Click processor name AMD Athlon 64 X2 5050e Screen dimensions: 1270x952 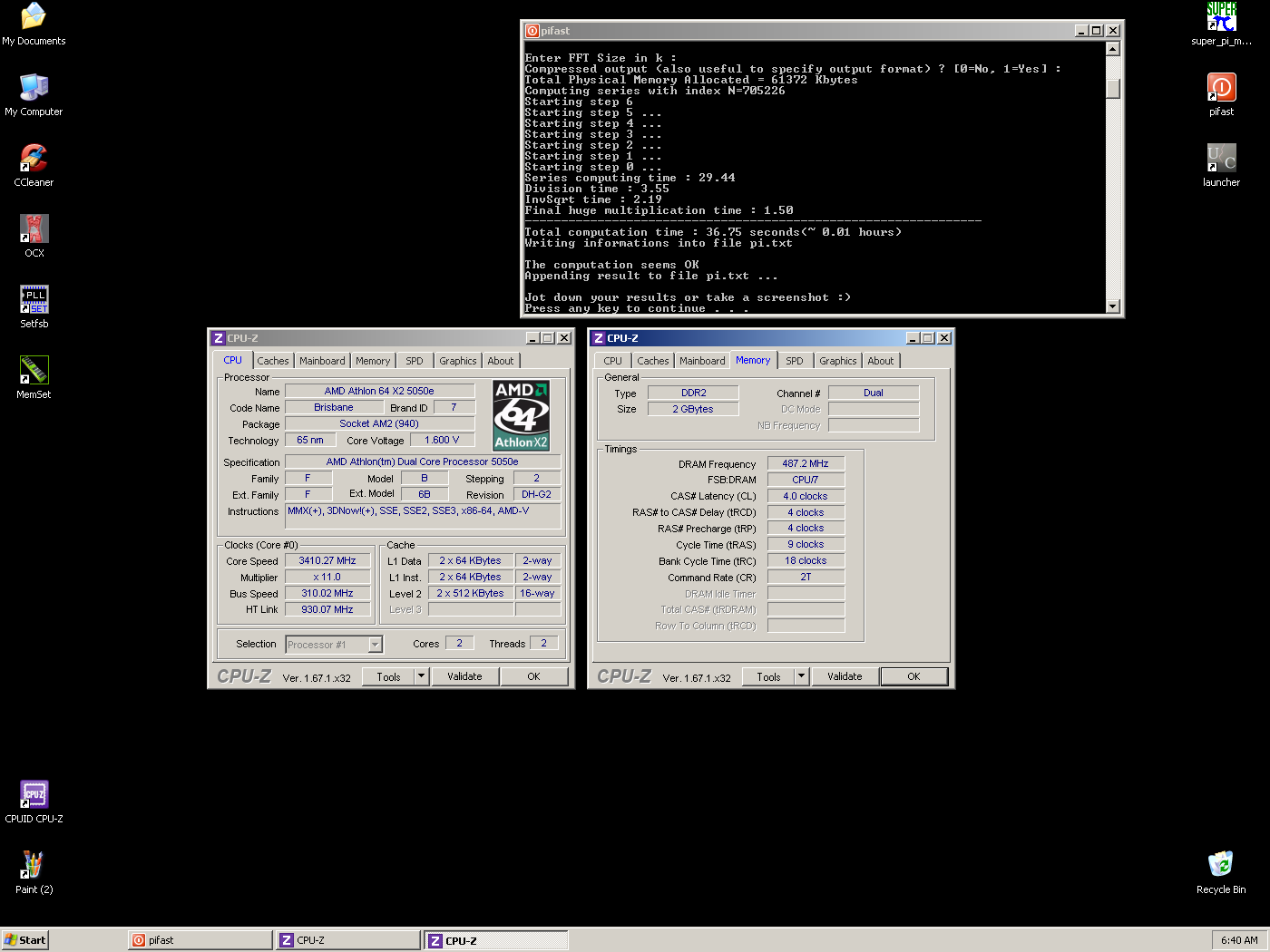pyautogui.click(x=379, y=391)
